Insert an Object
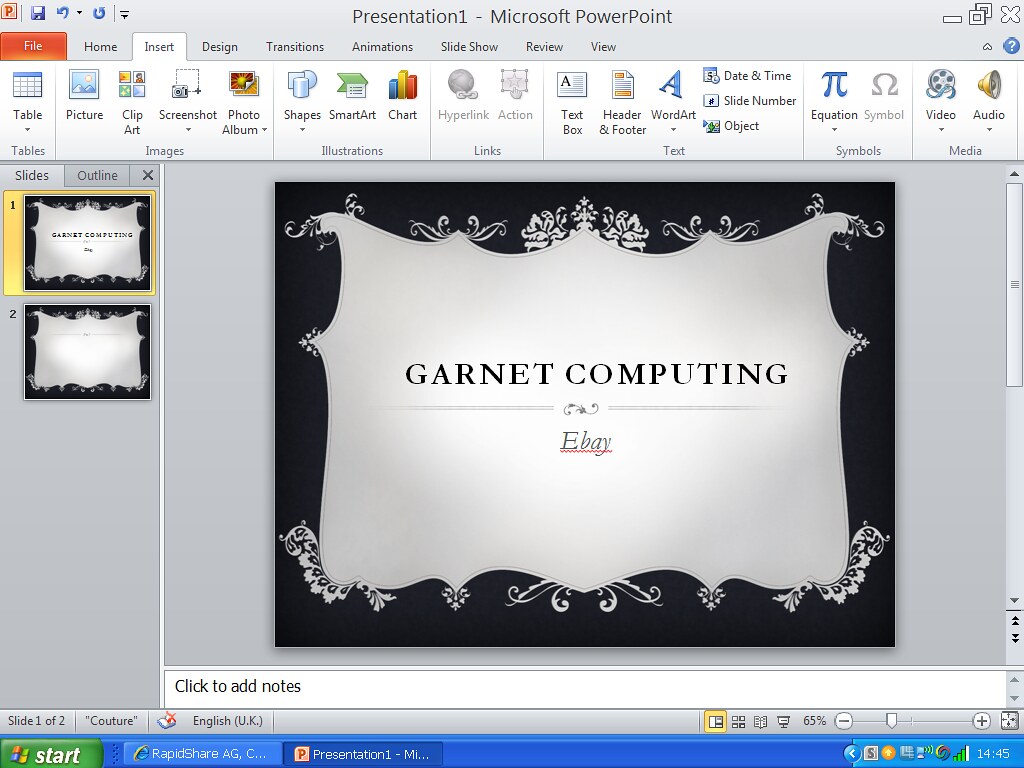1024x768 pixels. pyautogui.click(x=731, y=125)
